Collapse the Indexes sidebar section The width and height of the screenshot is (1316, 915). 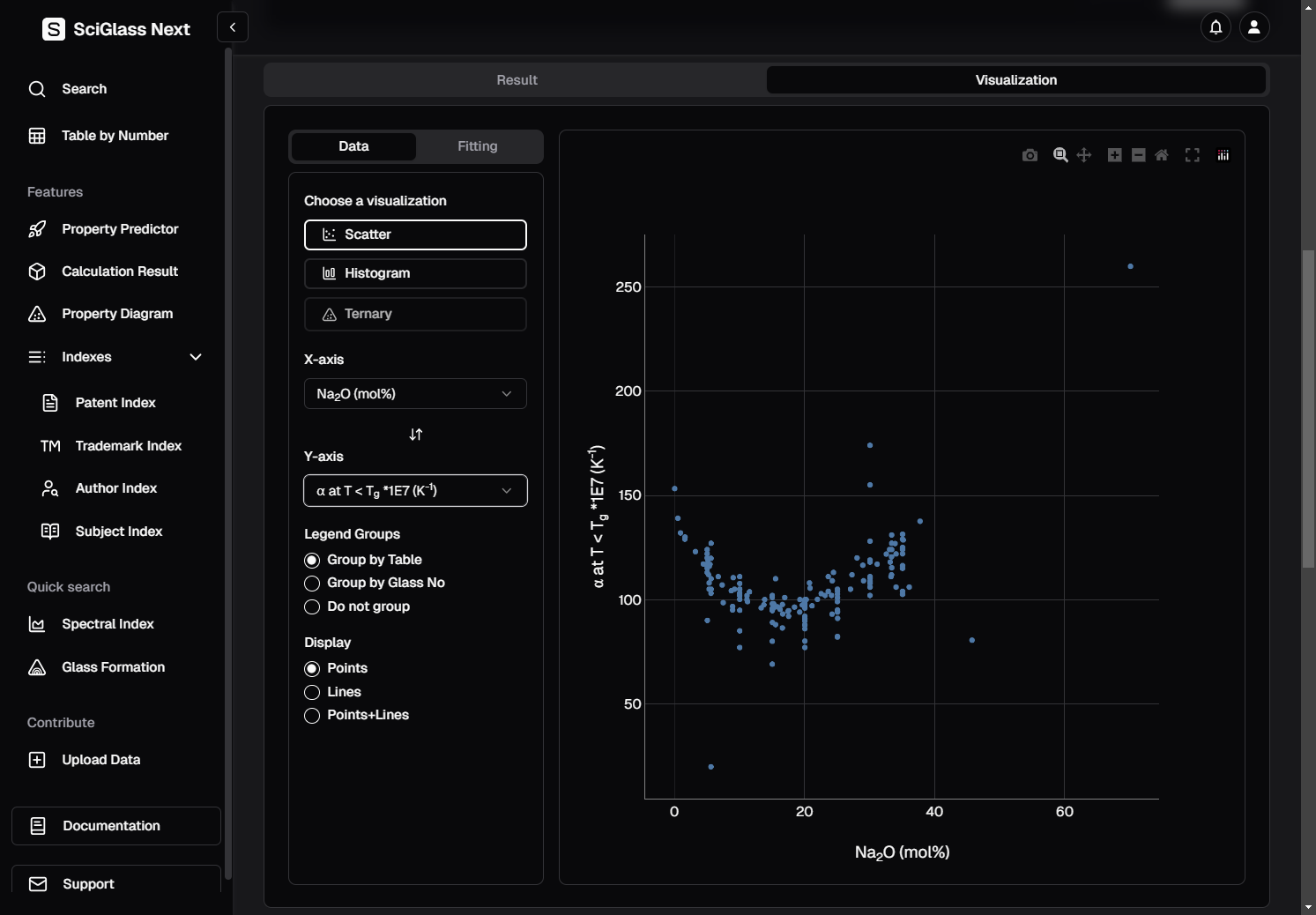pos(196,357)
